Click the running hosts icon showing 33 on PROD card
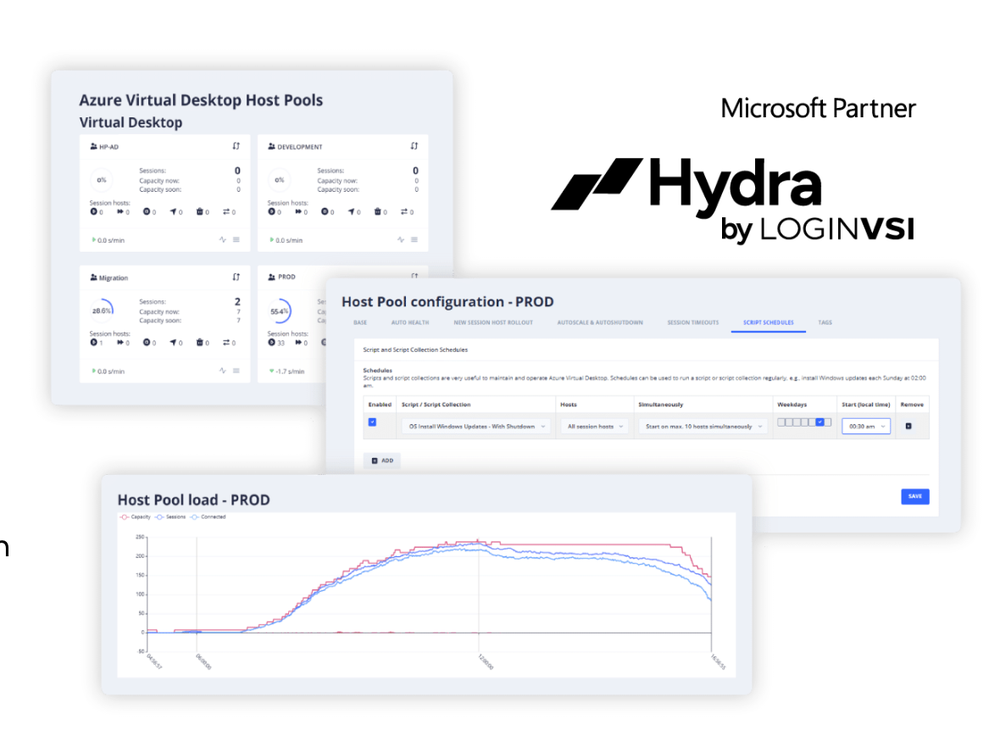The width and height of the screenshot is (1000, 738). coord(272,343)
